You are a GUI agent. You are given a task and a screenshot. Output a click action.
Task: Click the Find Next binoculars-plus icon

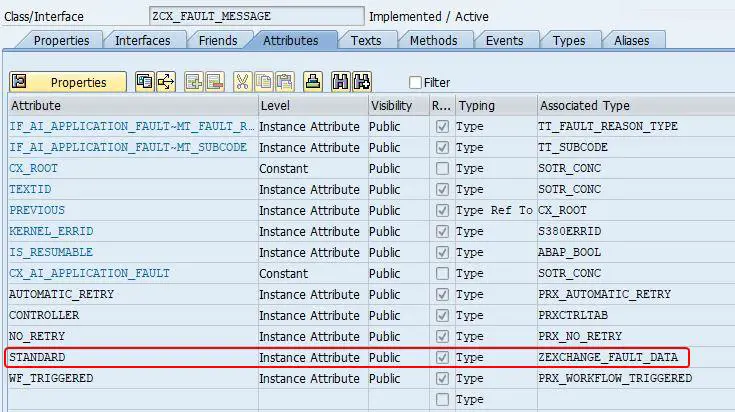(361, 82)
